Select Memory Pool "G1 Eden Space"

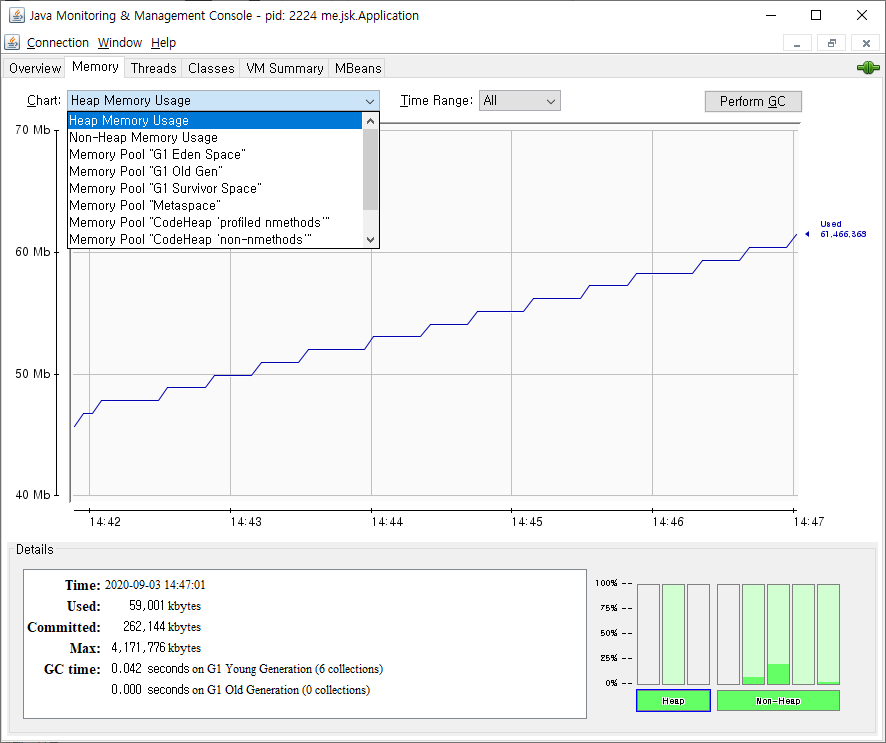(x=215, y=154)
